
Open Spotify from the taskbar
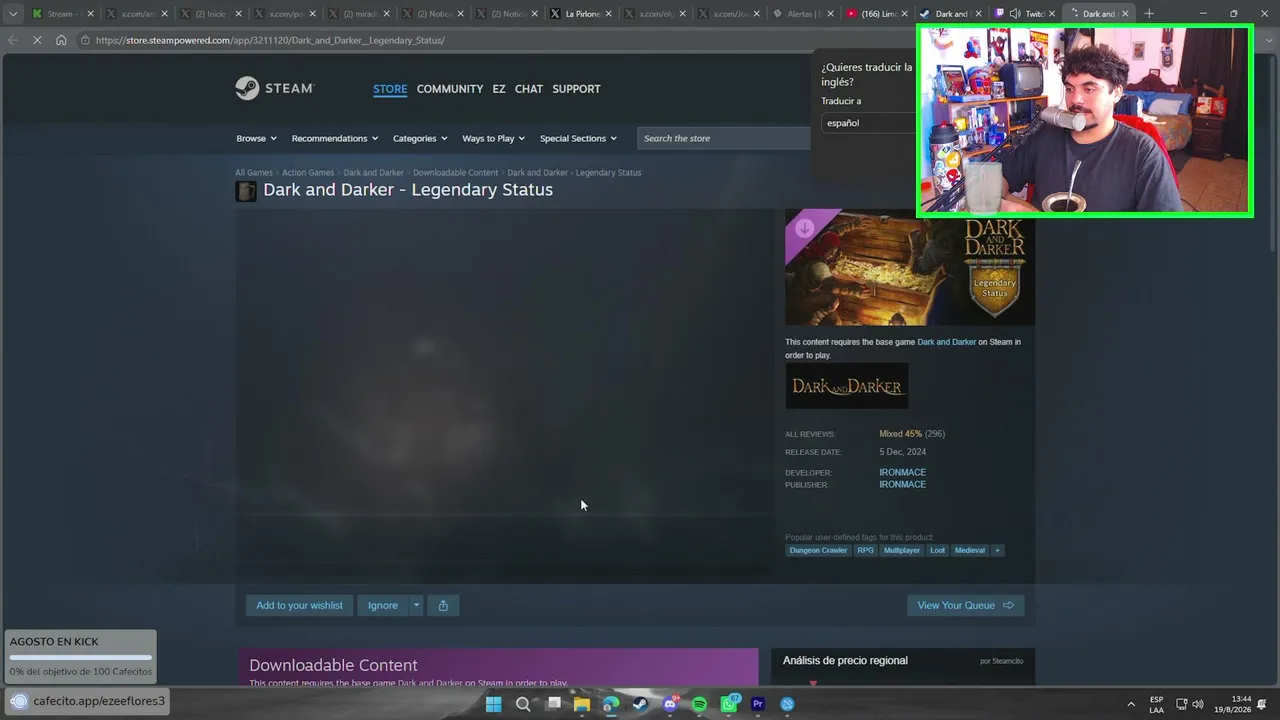click(x=699, y=704)
